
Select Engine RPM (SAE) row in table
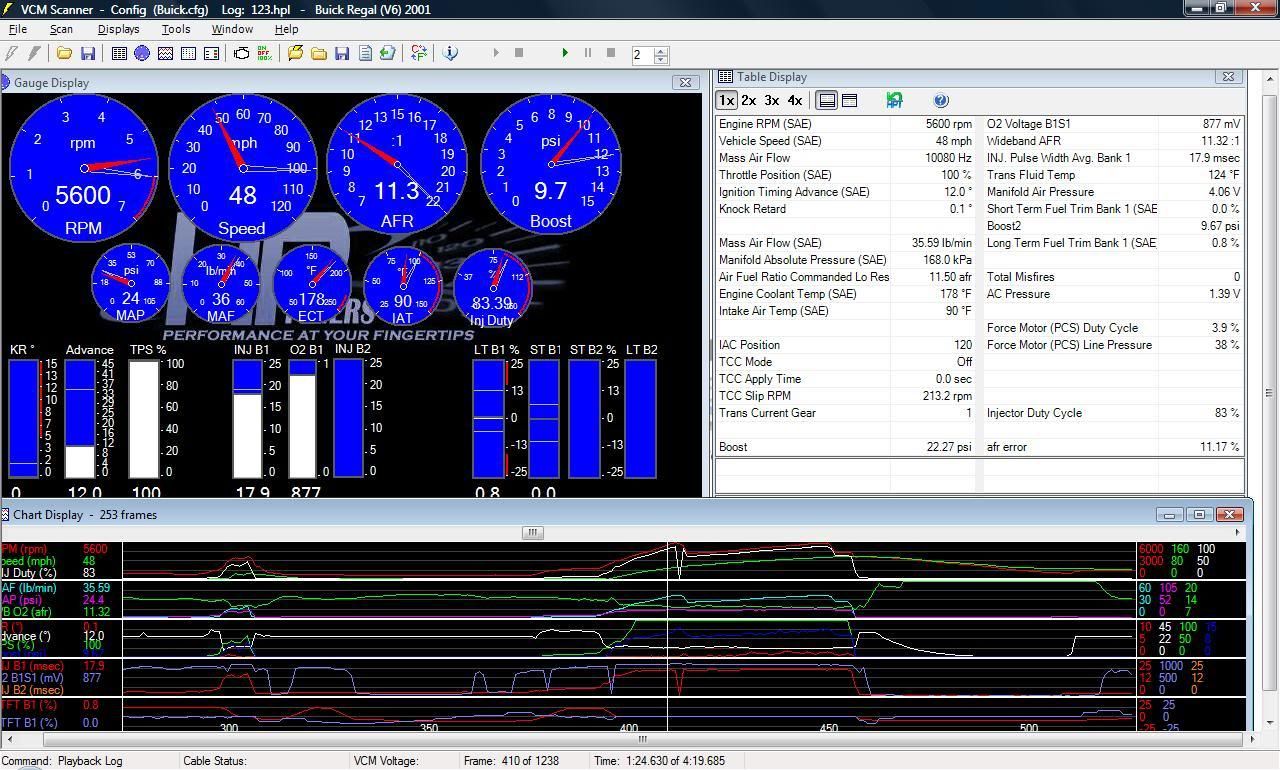(846, 124)
